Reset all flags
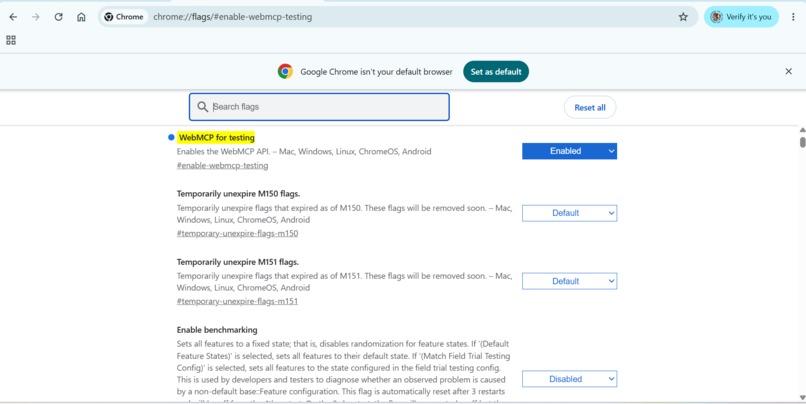The width and height of the screenshot is (806, 404). pyautogui.click(x=590, y=107)
